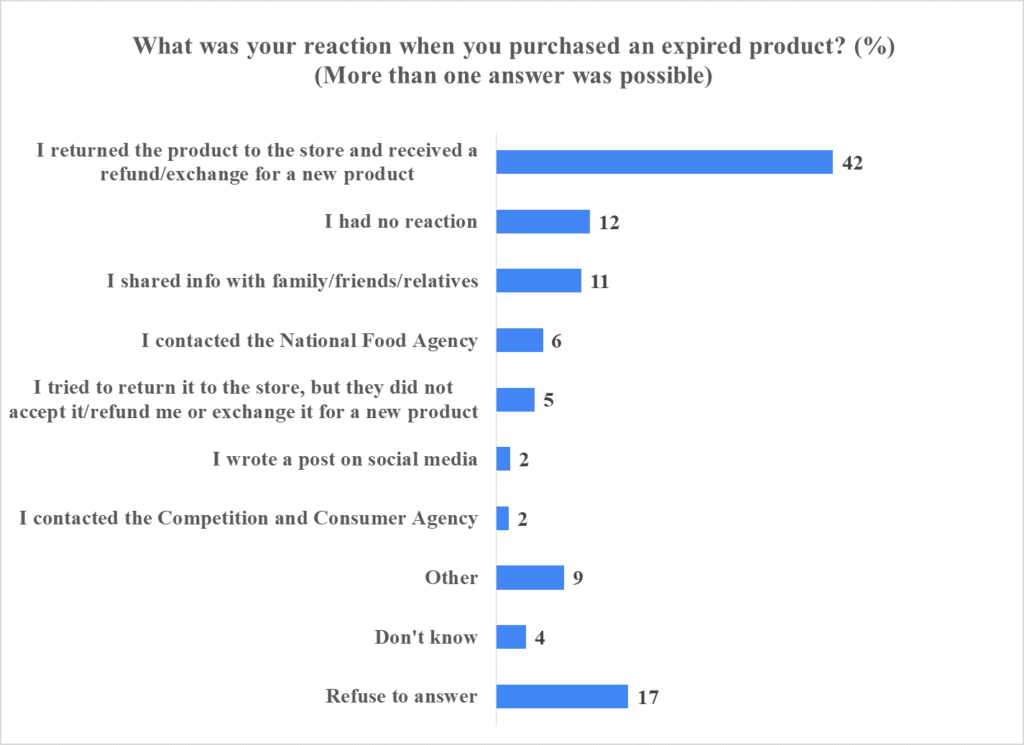This screenshot has width=1024, height=745.
Task: Click the 42 data label
Action: (x=852, y=163)
